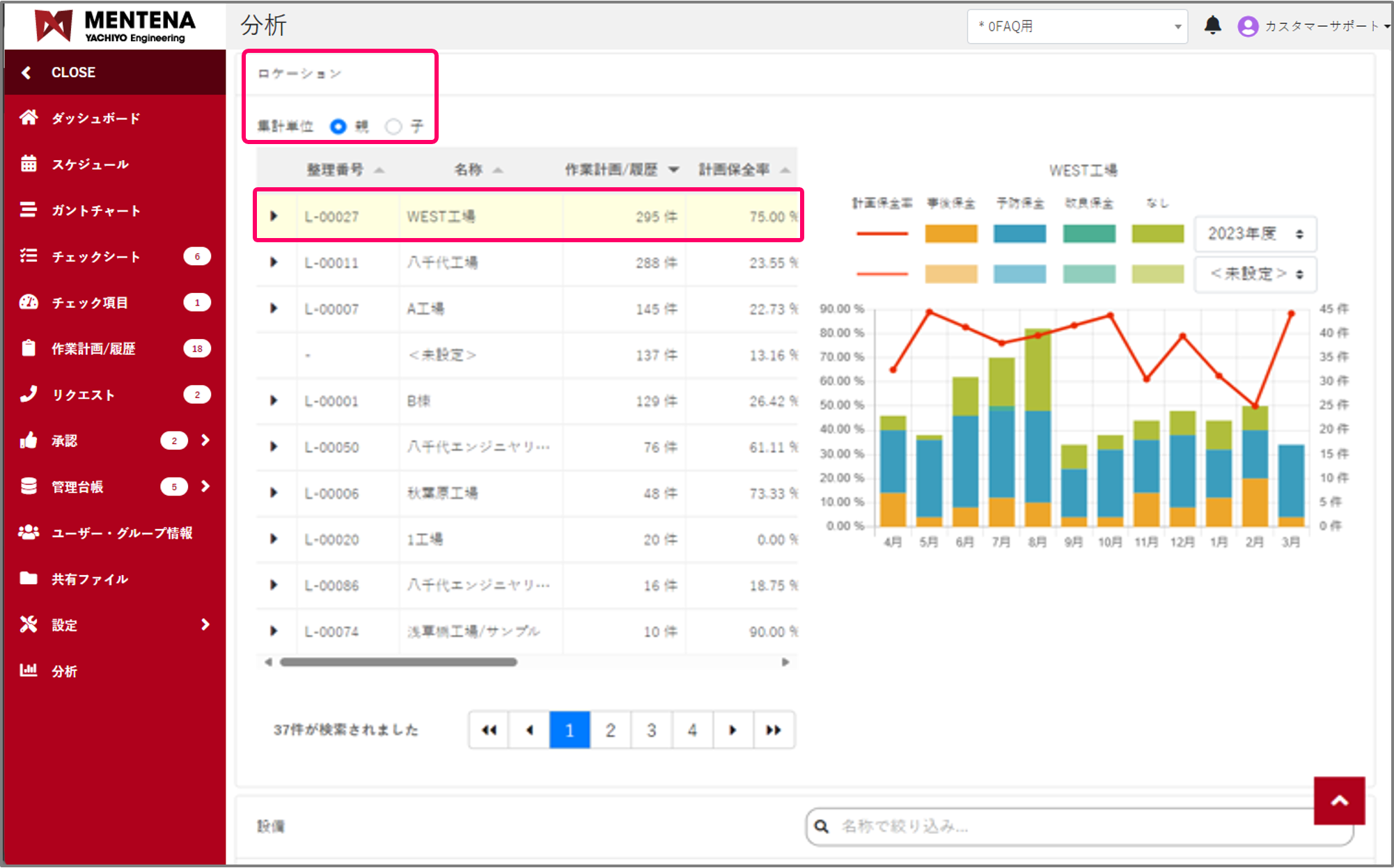
Task: Click the scroll-to-top arrow button
Action: point(1338,800)
